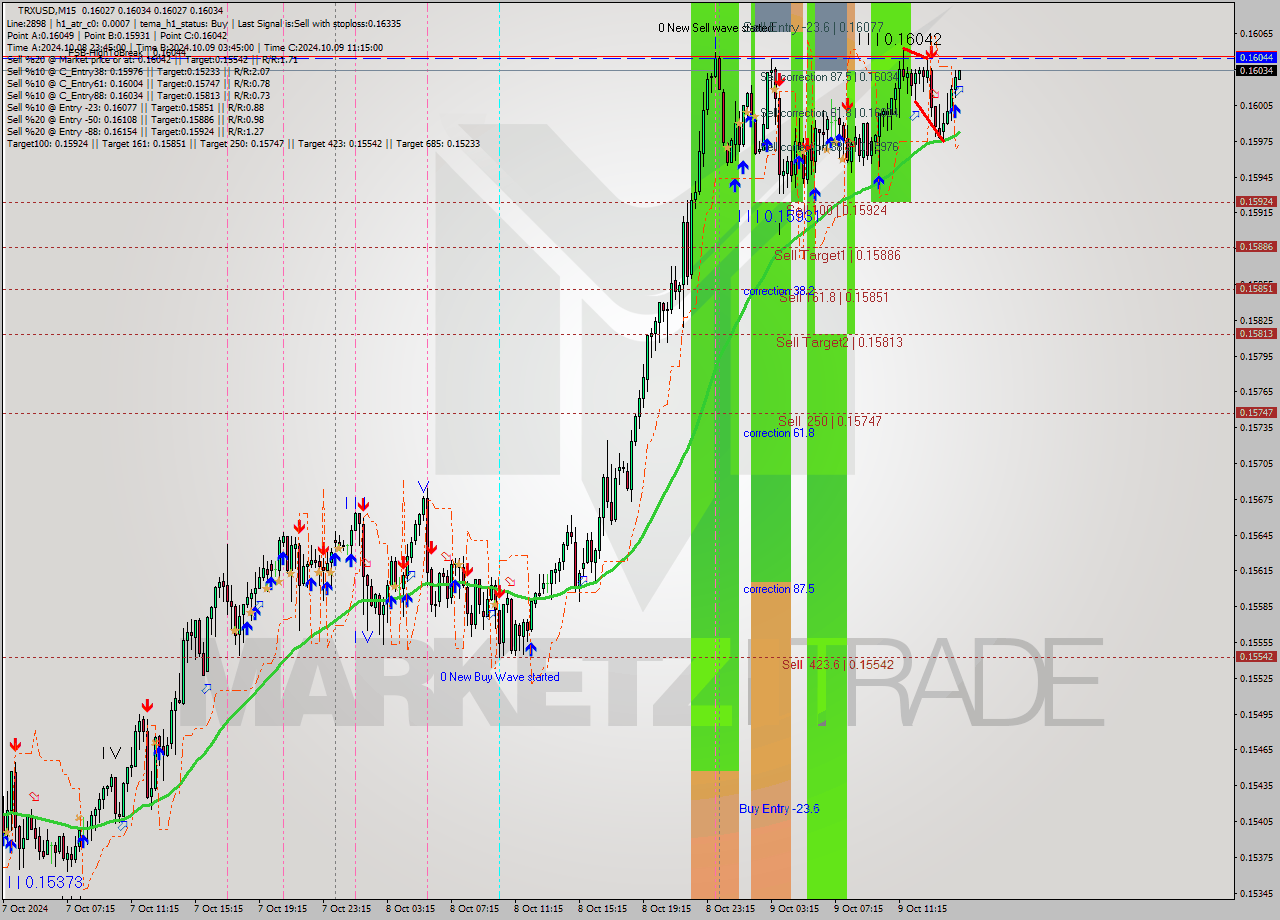Click the 0.16065 price scale value
The height and width of the screenshot is (920, 1280).
[x=1256, y=33]
